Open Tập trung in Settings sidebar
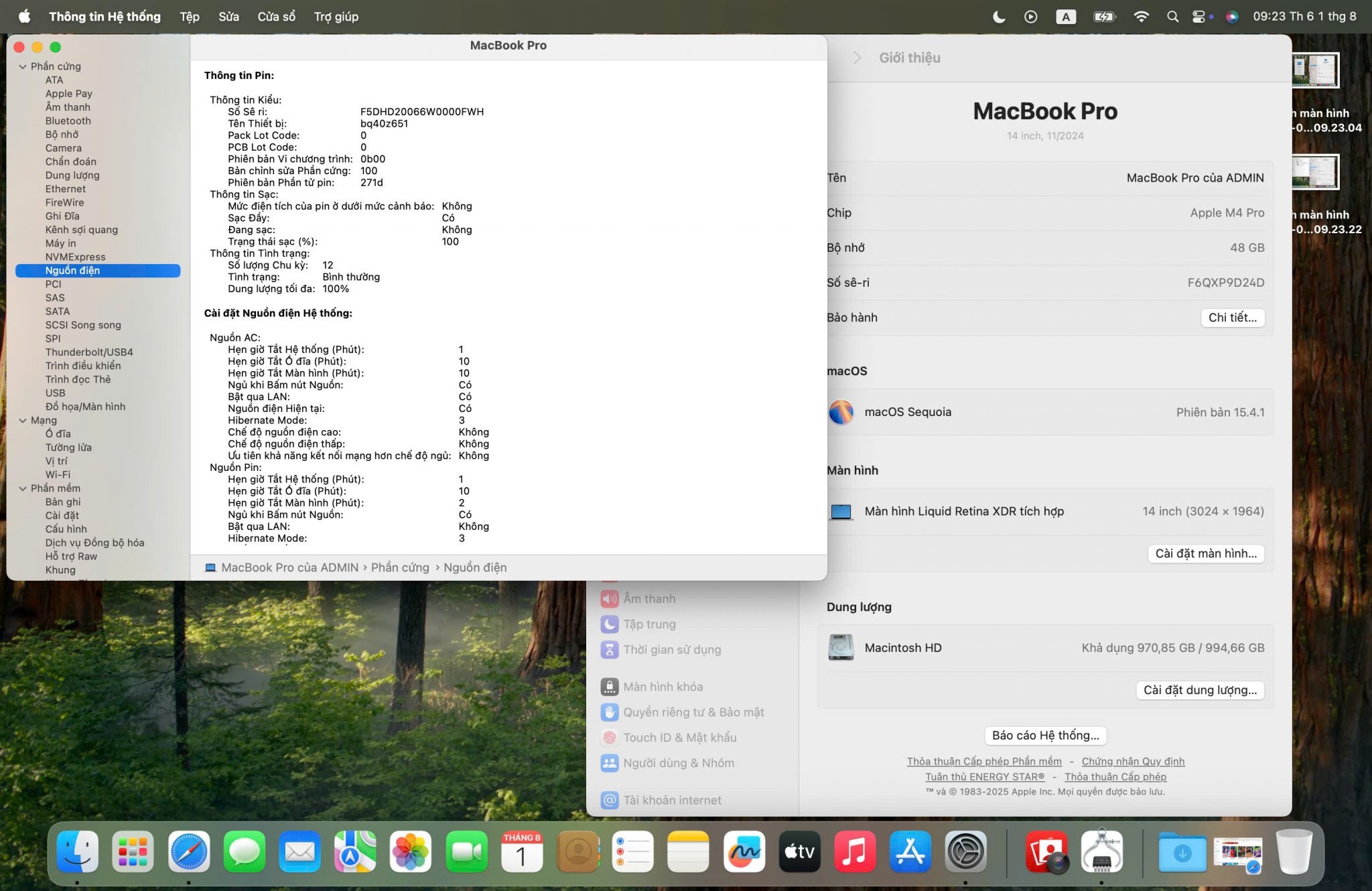The height and width of the screenshot is (891, 1372). [x=638, y=624]
